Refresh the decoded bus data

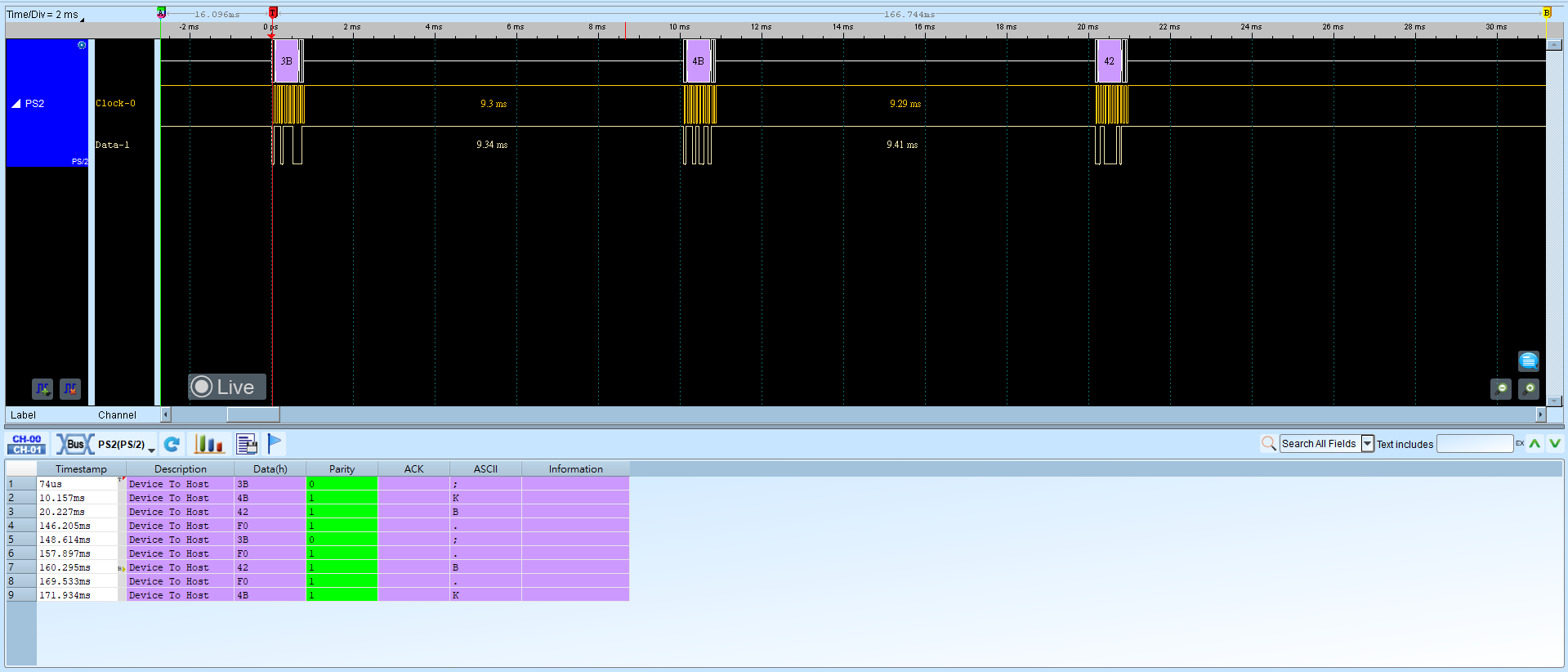172,444
